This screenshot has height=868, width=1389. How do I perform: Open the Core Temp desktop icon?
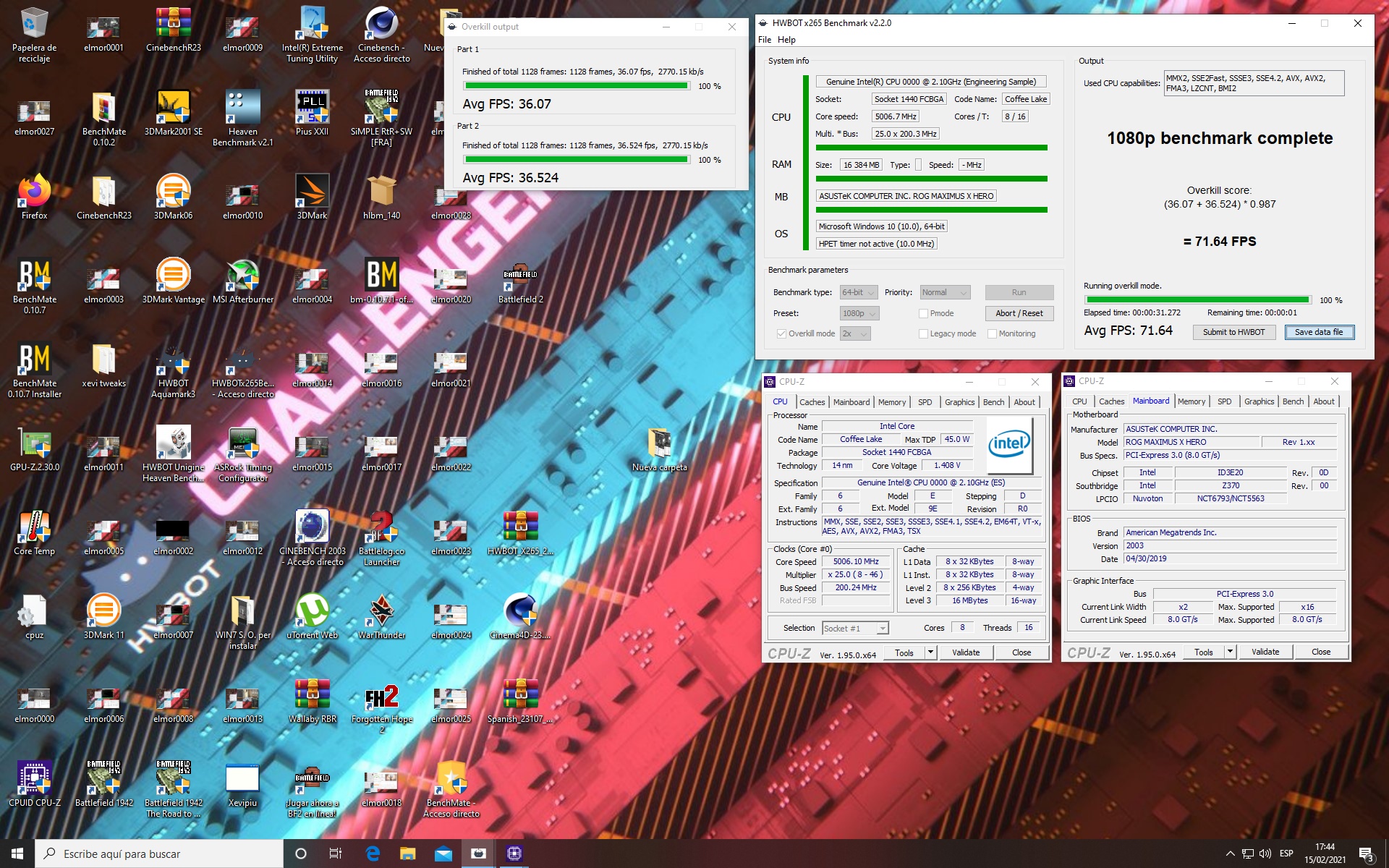pos(34,533)
